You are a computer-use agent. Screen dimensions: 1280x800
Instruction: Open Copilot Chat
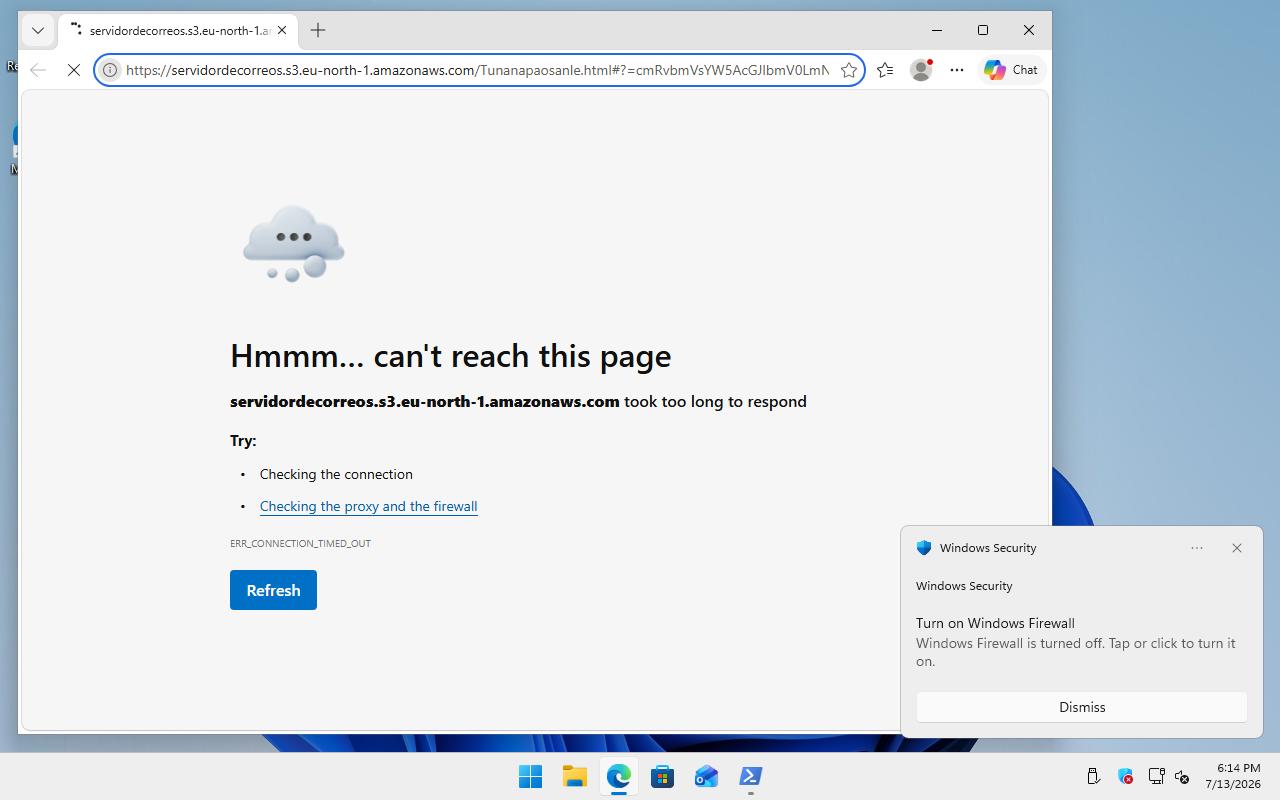click(1011, 70)
